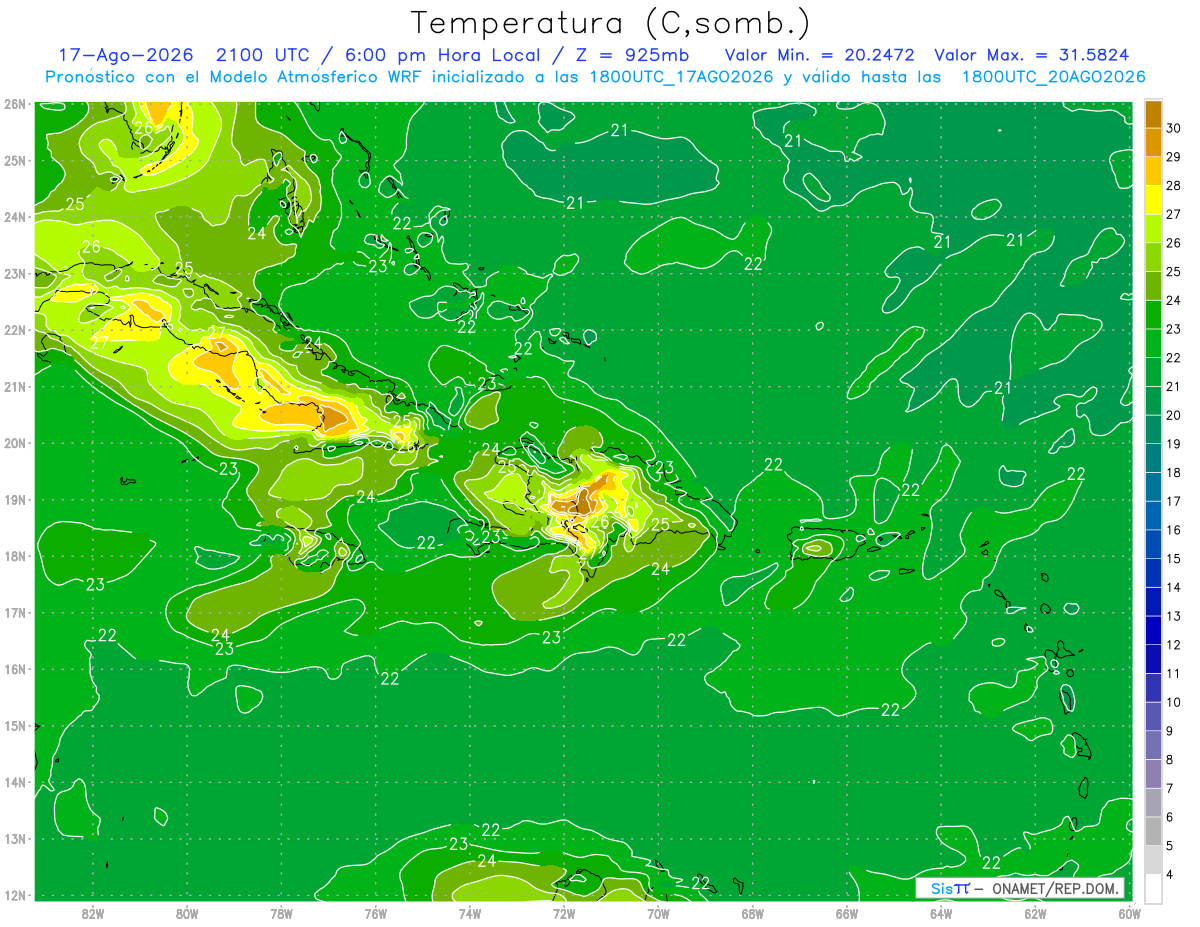Click the 15N latitude axis label

tap(14, 725)
